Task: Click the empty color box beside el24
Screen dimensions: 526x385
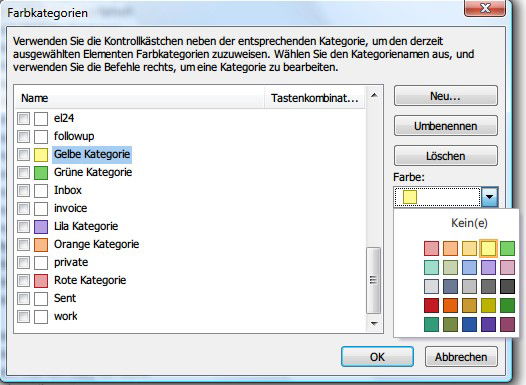Action: (41, 119)
